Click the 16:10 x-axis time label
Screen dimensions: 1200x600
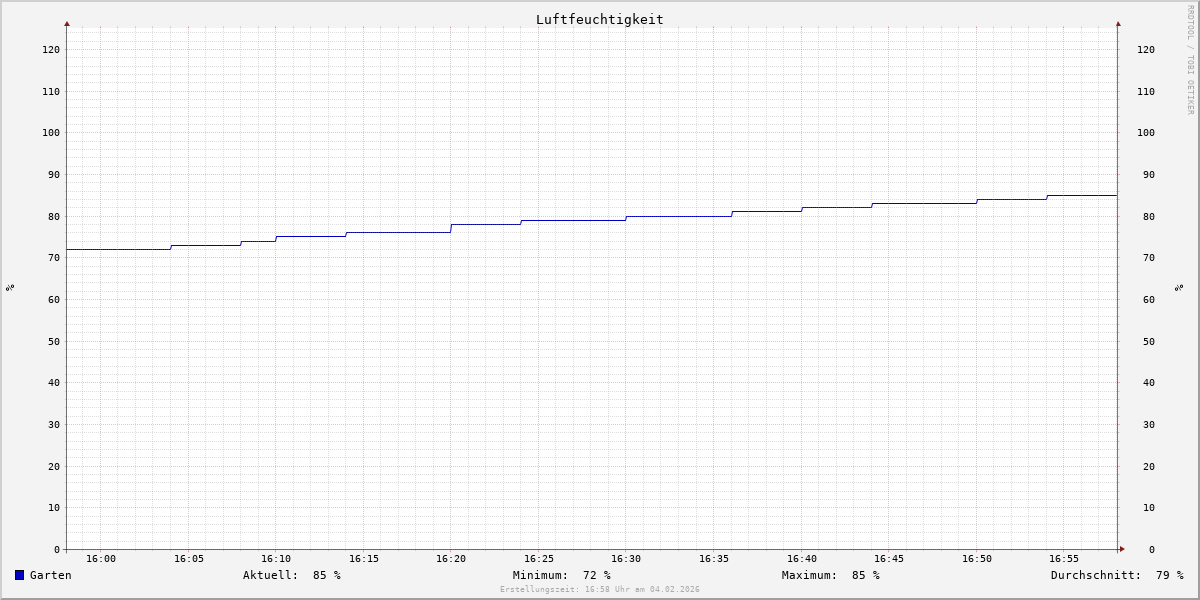276,559
